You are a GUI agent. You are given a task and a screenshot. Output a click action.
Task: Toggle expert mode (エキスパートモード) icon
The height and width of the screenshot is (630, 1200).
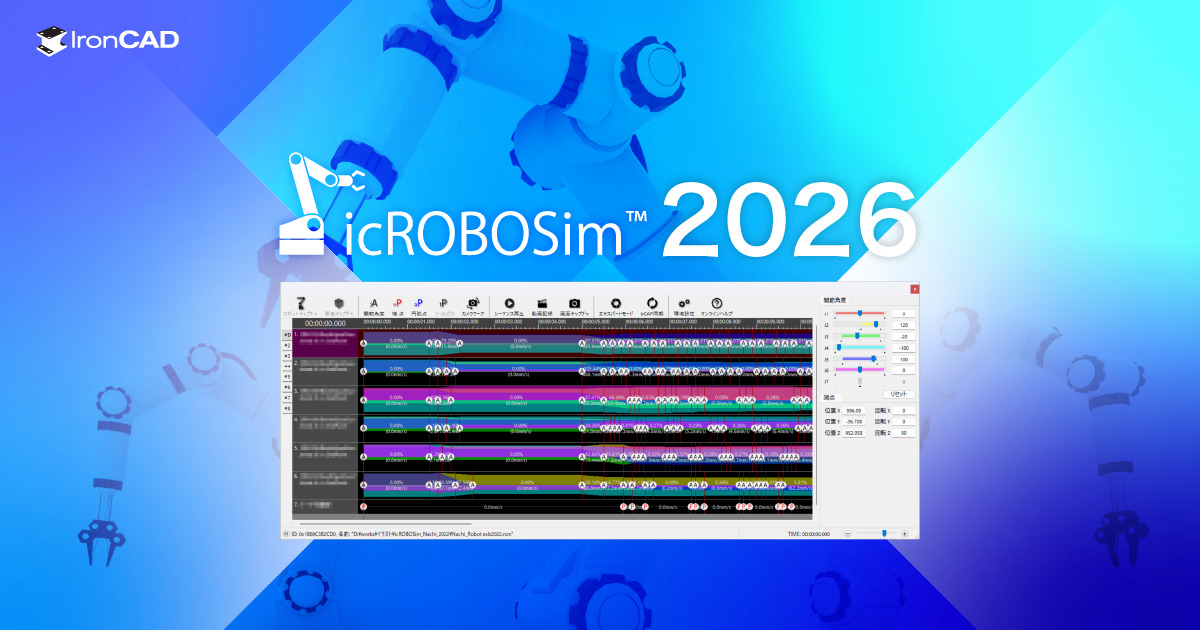pyautogui.click(x=617, y=302)
